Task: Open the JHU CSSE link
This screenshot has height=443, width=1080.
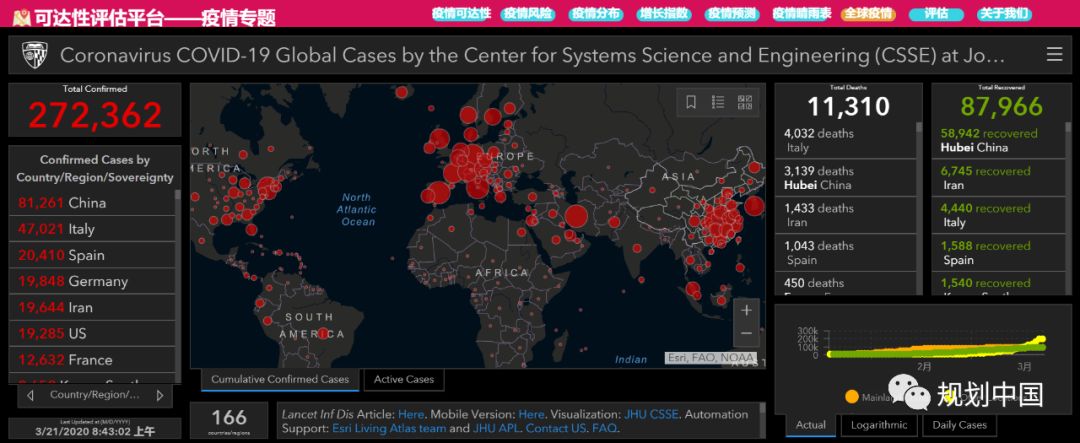Action: point(651,415)
